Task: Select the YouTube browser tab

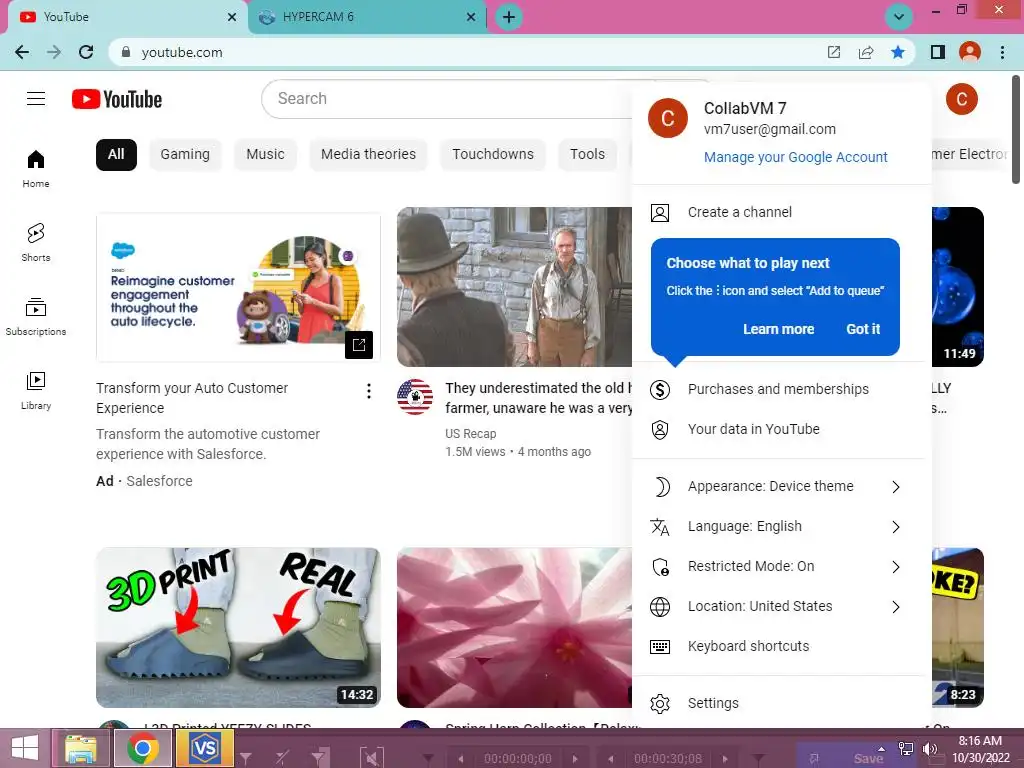Action: [127, 17]
